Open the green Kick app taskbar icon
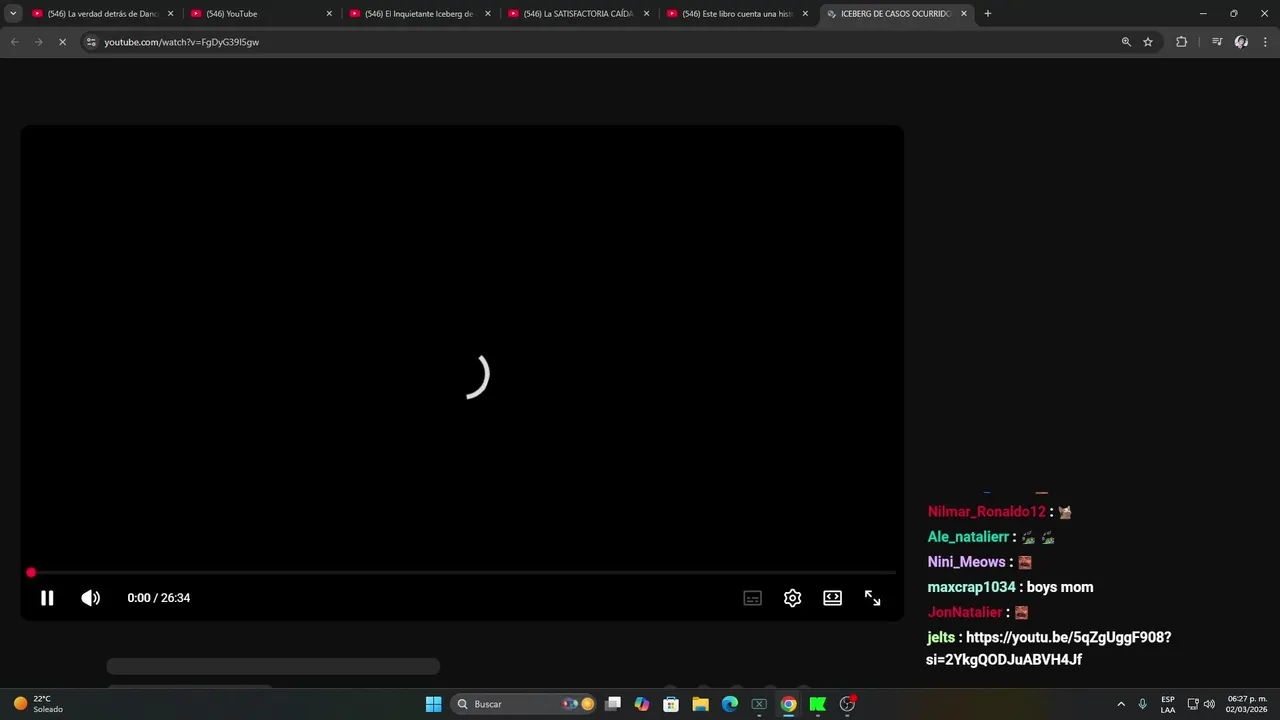 pos(818,704)
